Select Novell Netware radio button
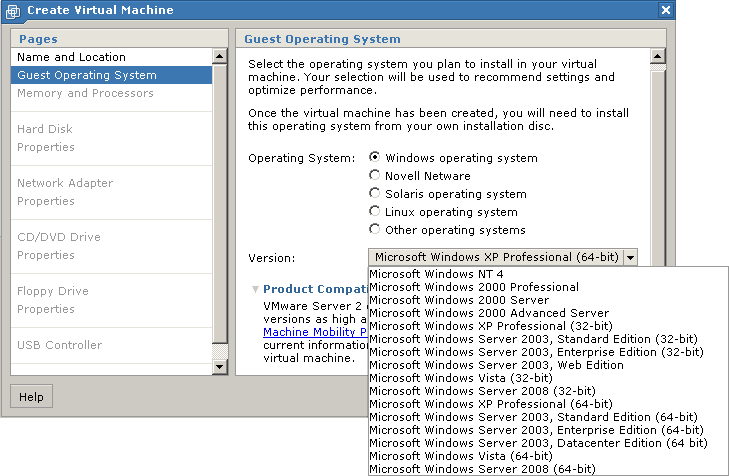The height and width of the screenshot is (476, 729). (x=374, y=175)
